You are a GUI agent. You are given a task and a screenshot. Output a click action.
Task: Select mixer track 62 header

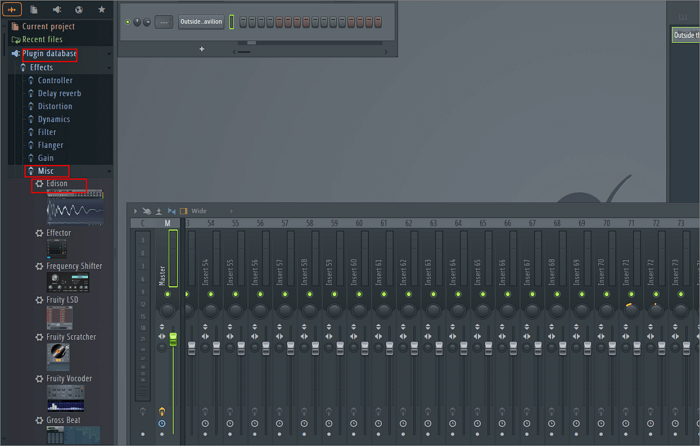pyautogui.click(x=408, y=223)
